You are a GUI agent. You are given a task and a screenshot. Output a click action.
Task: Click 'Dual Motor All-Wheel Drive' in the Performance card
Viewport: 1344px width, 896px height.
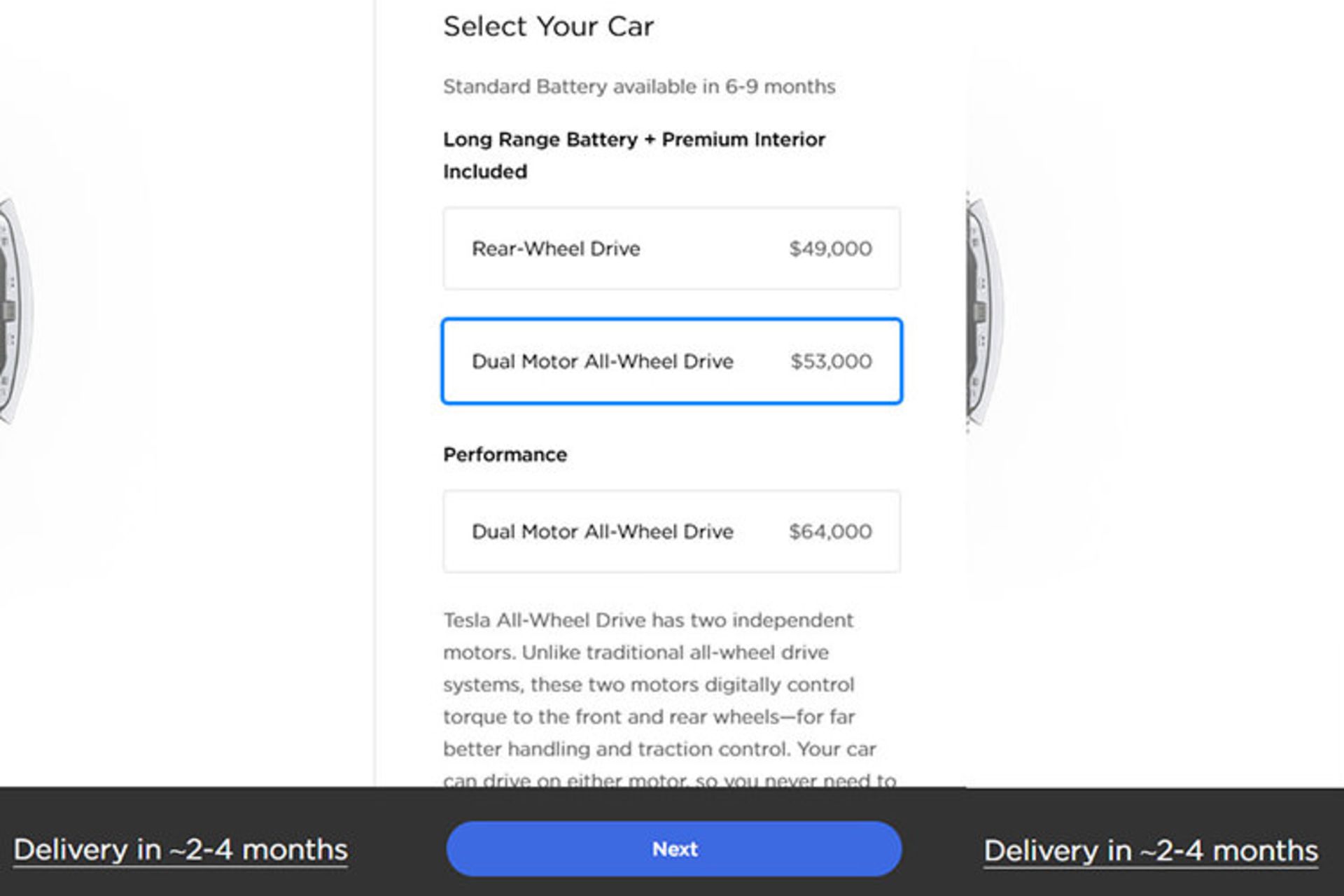(x=602, y=531)
